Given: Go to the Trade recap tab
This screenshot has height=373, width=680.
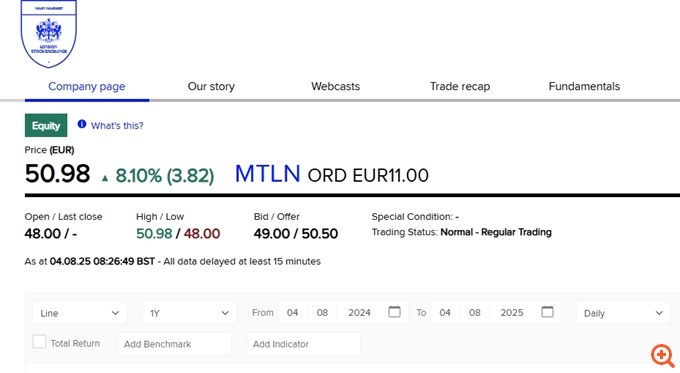Looking at the screenshot, I should (x=460, y=86).
